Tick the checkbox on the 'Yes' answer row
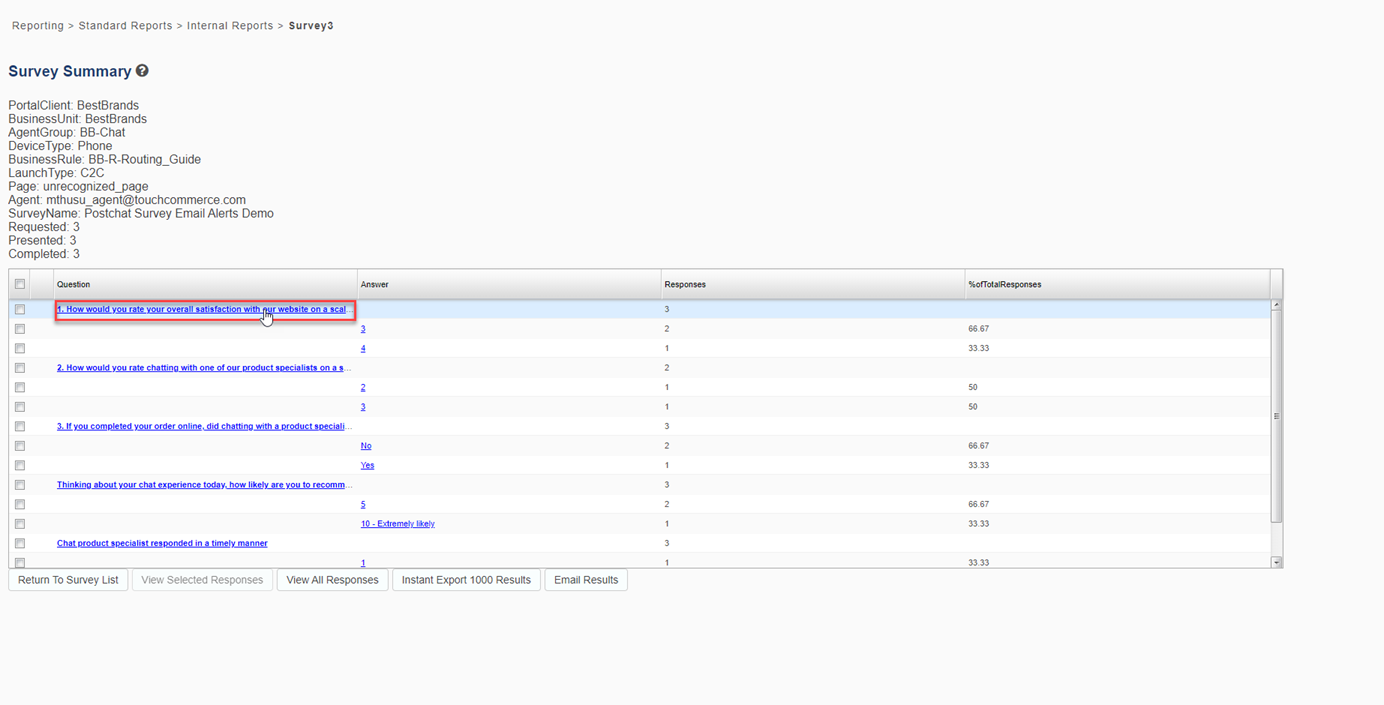The height and width of the screenshot is (705, 1384). pyautogui.click(x=20, y=466)
